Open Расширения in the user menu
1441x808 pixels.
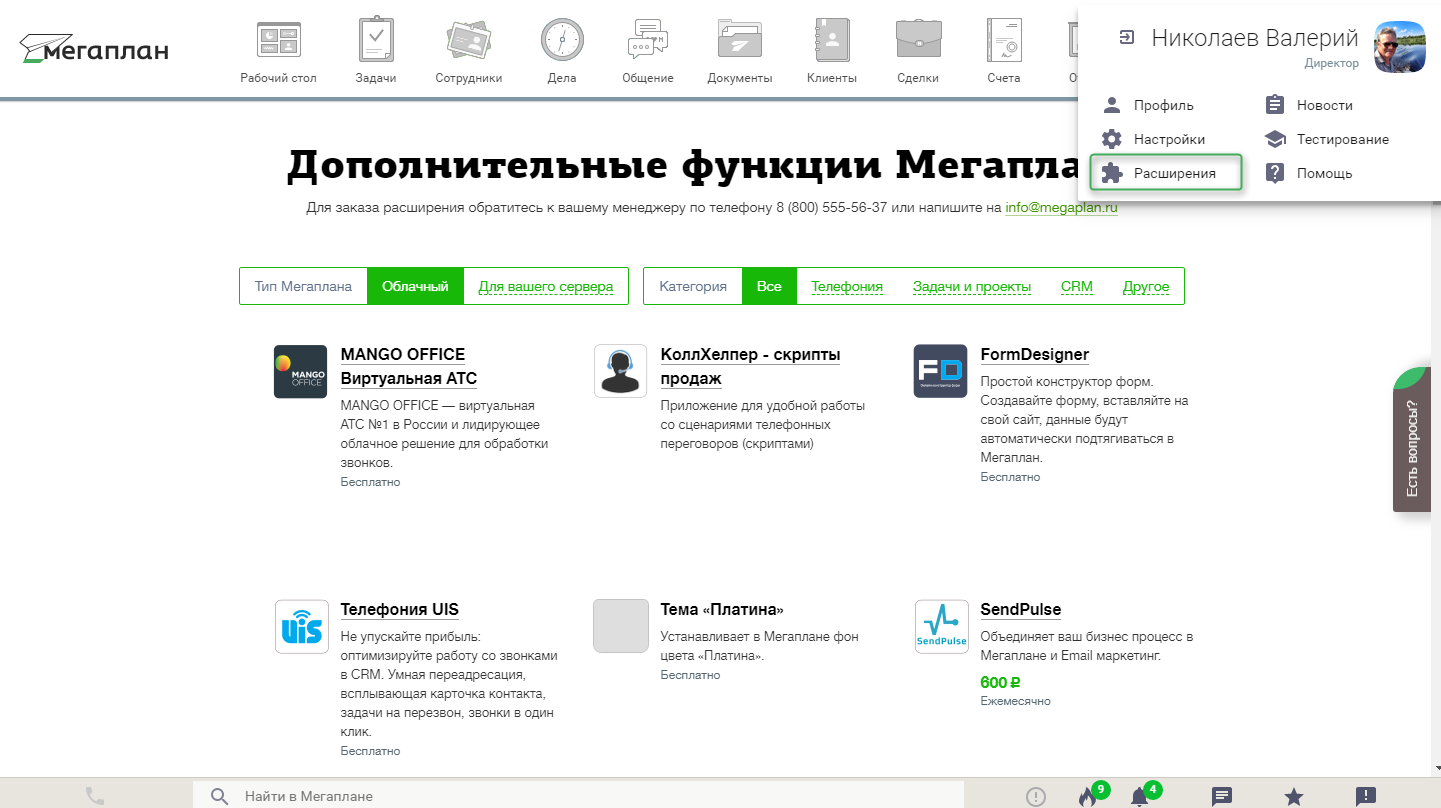[1165, 173]
